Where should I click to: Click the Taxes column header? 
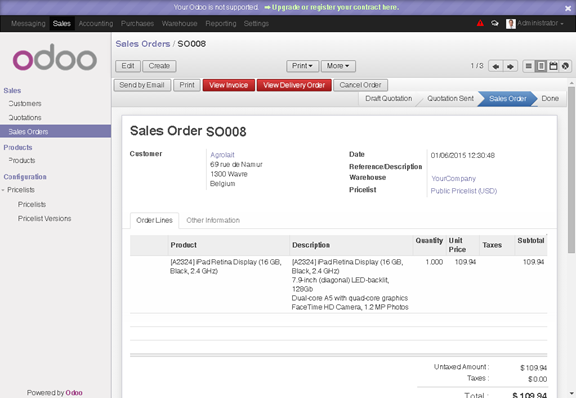(x=497, y=245)
